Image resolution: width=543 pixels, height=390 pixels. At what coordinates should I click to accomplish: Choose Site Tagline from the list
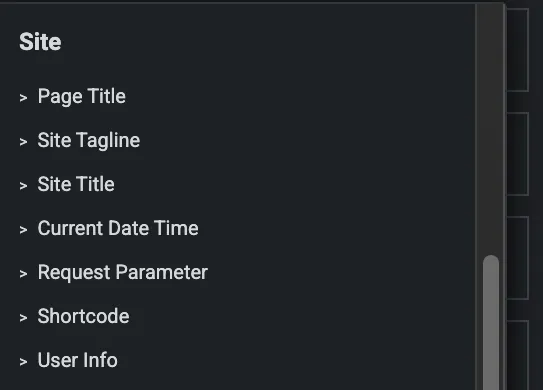click(89, 140)
